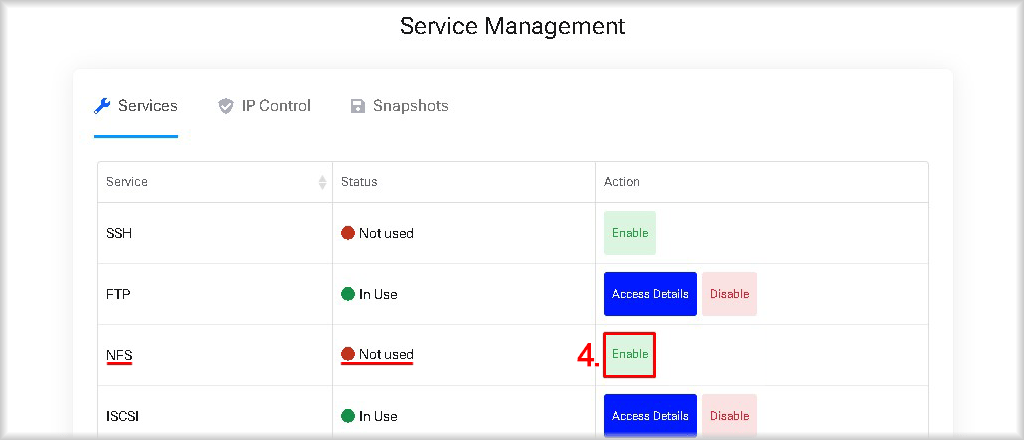1024x440 pixels.
Task: Click green status dot in ISCSI row
Action: (x=347, y=416)
